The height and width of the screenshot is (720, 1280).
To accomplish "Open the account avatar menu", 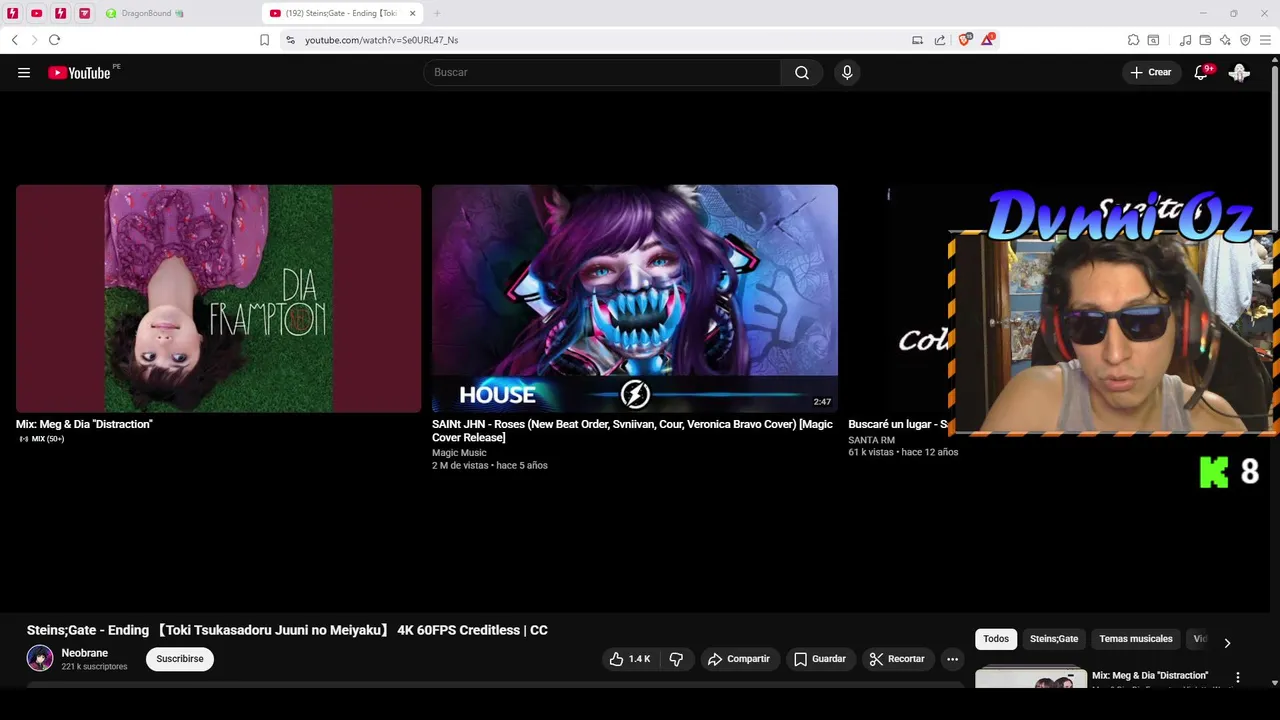I will point(1239,72).
